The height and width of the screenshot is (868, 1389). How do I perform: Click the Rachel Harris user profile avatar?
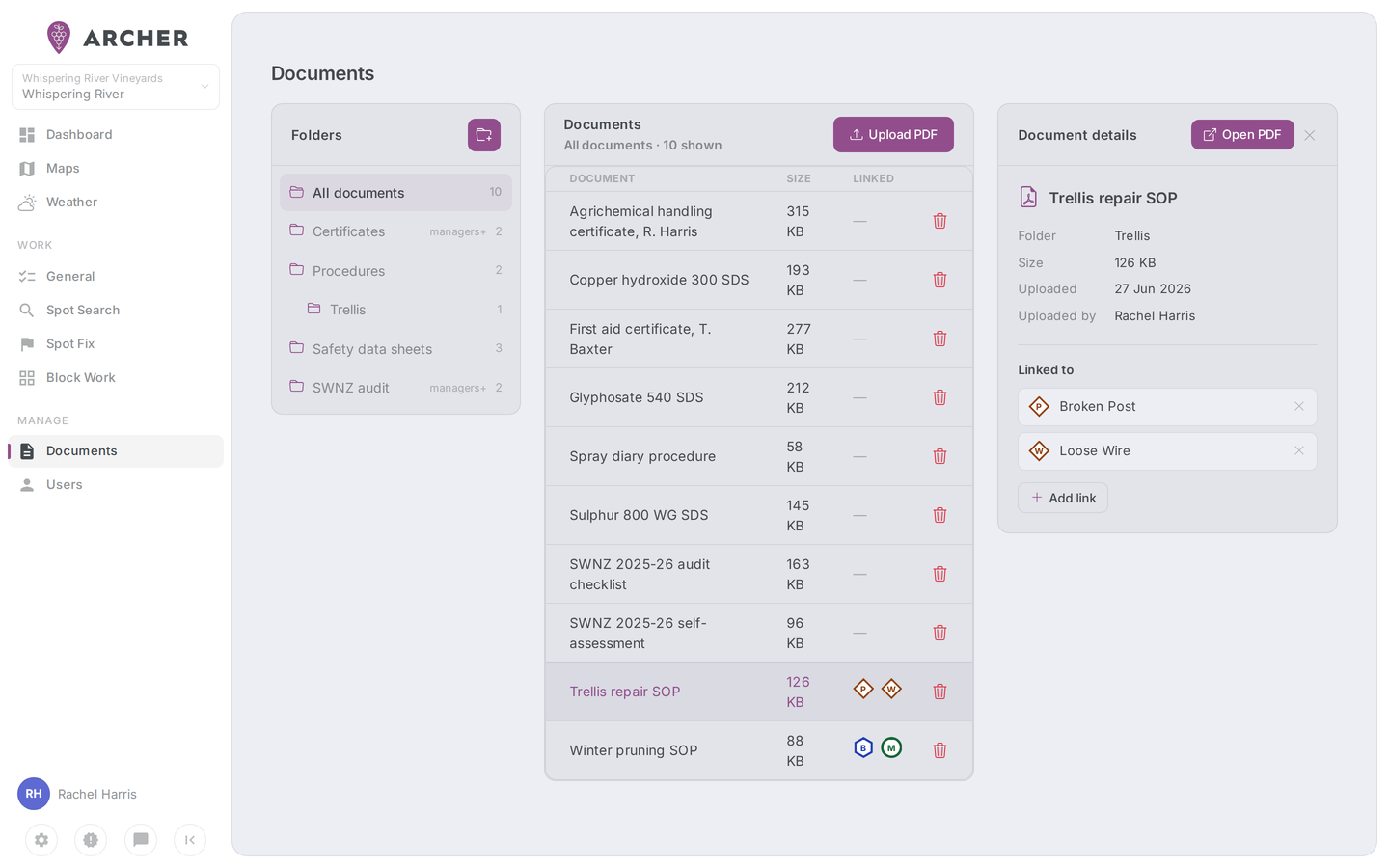(34, 794)
